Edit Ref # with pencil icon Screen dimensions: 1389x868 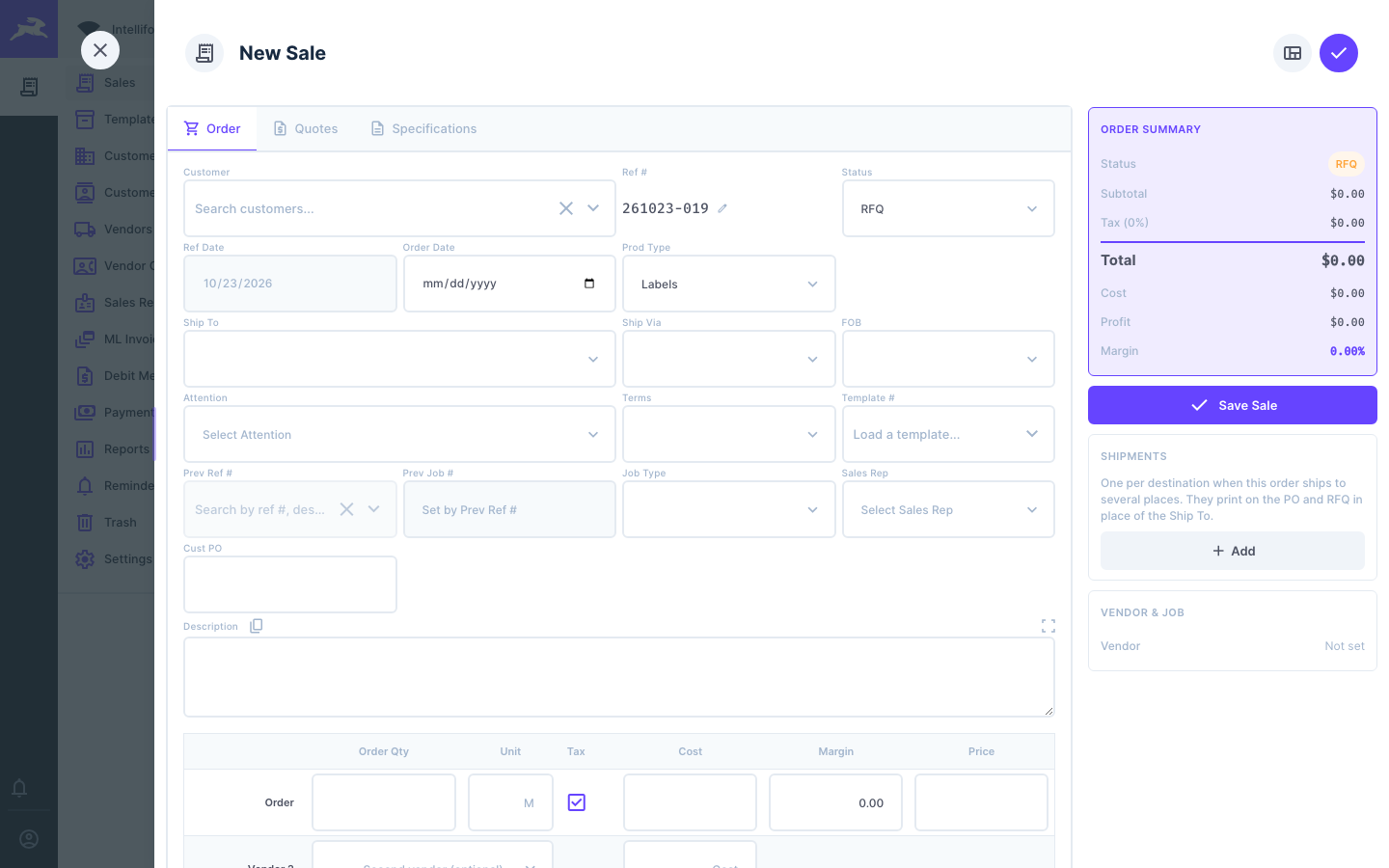(x=722, y=208)
